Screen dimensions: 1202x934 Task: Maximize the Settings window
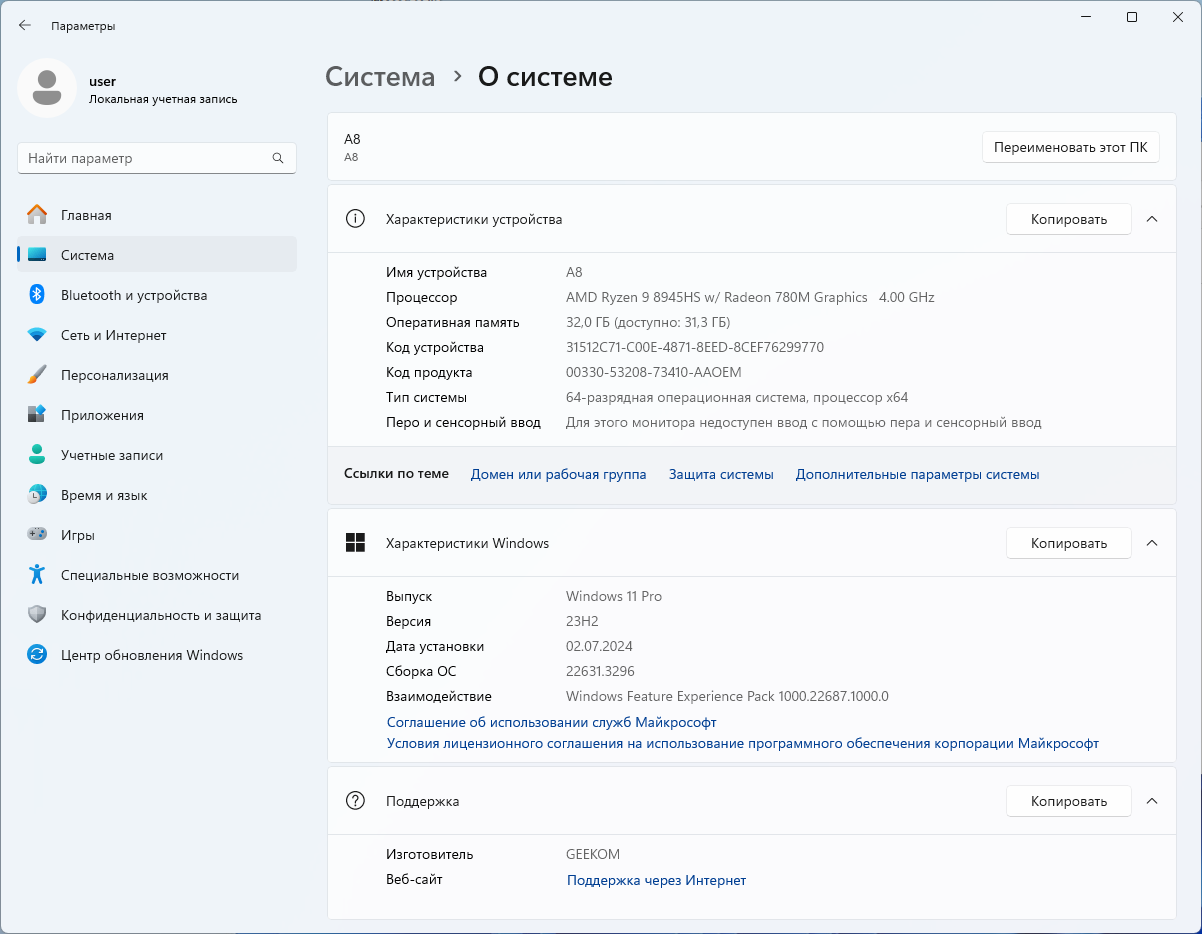coord(1132,17)
